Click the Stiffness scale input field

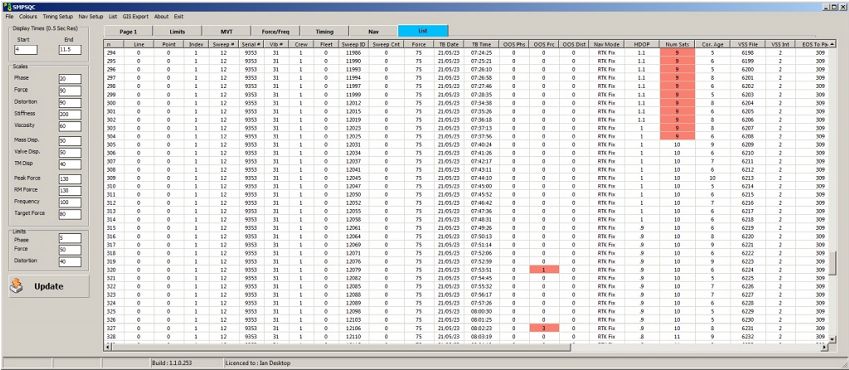tap(70, 115)
